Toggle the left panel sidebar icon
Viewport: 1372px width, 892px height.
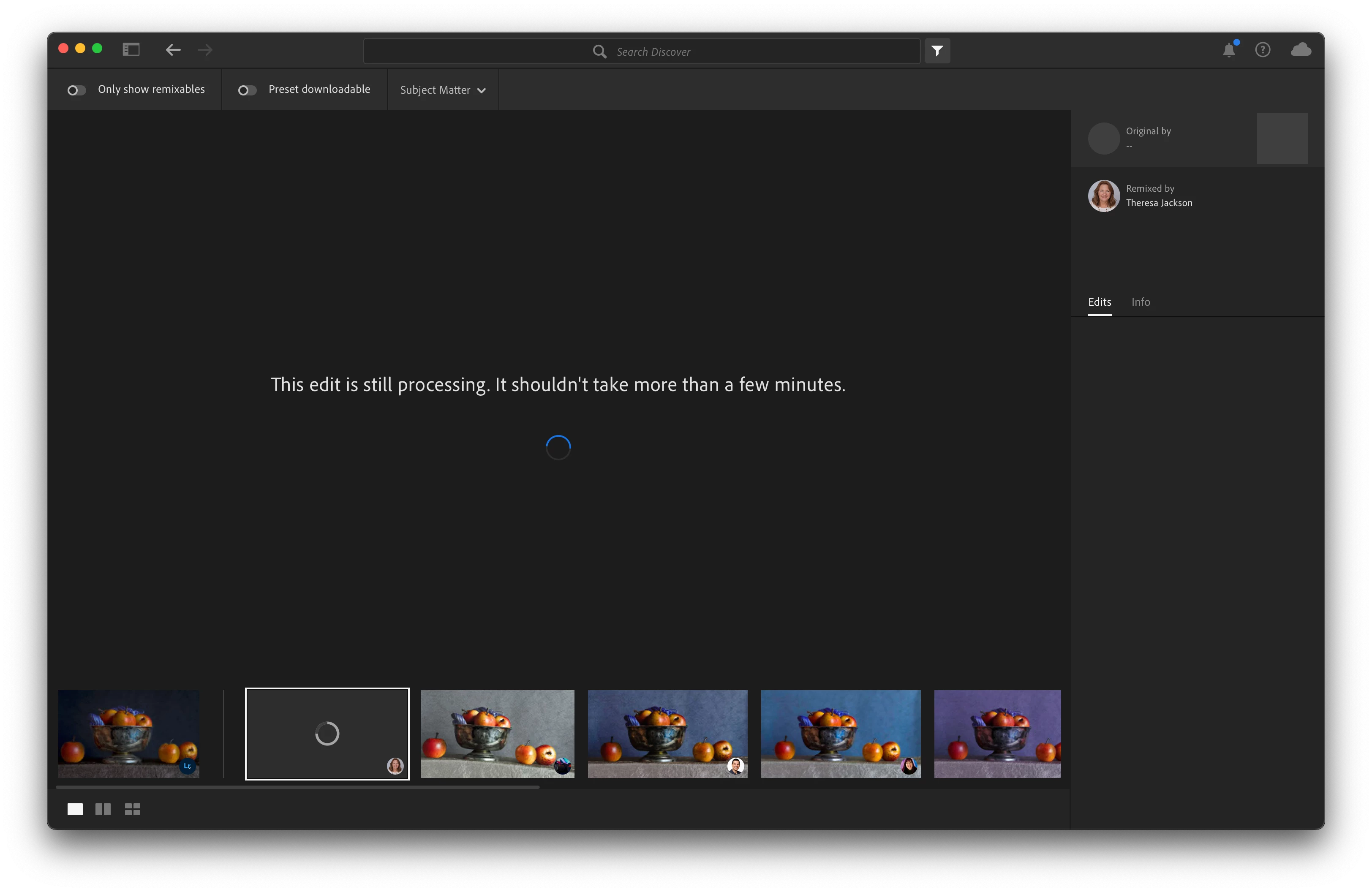[x=131, y=49]
